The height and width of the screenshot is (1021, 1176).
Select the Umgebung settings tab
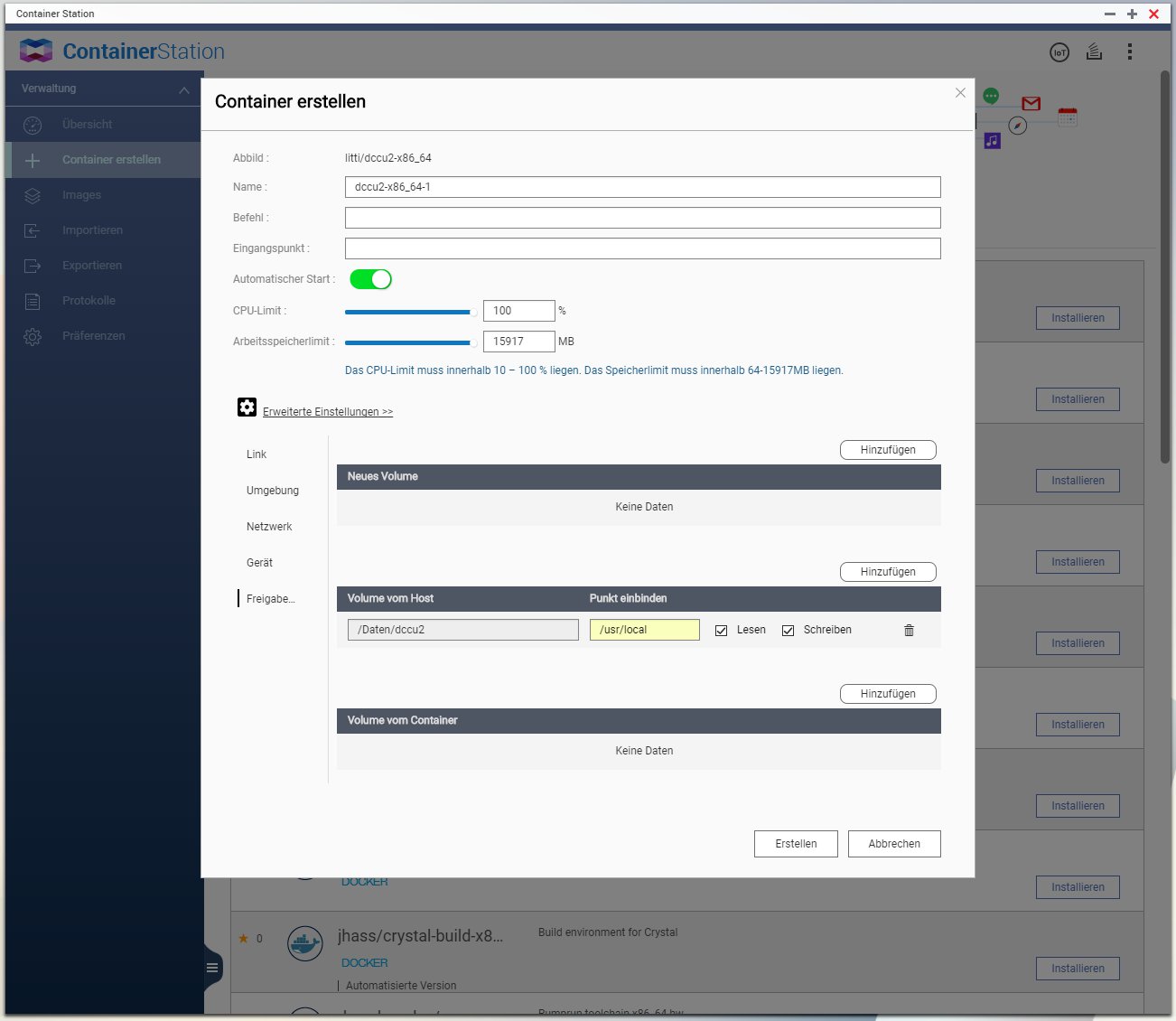273,491
